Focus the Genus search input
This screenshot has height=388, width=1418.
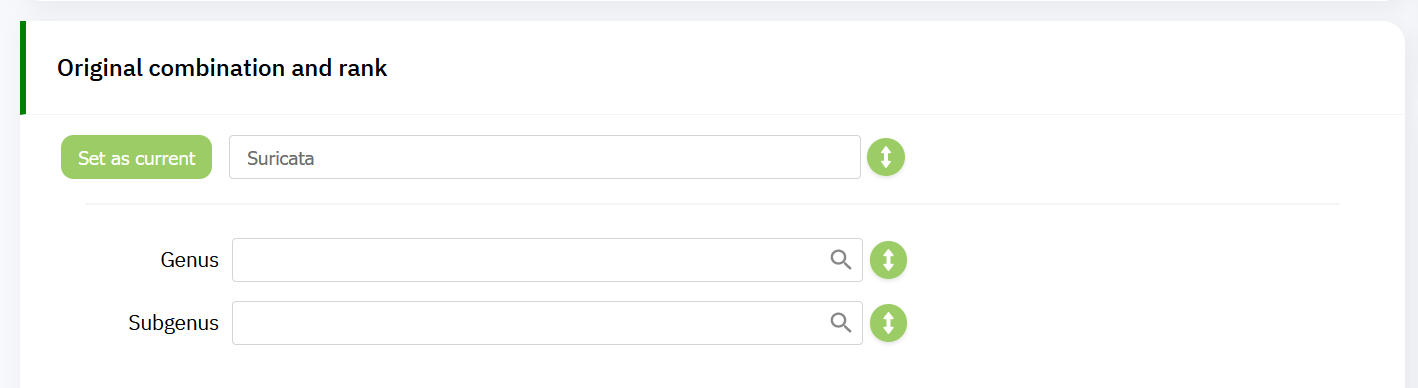[x=547, y=260]
